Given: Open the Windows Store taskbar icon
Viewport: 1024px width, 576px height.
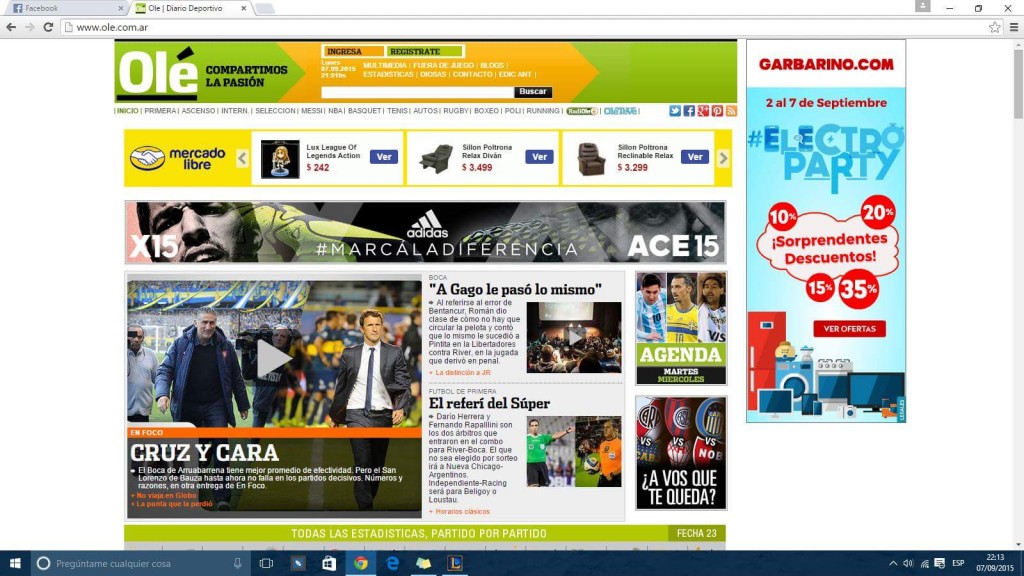Looking at the screenshot, I should click(328, 563).
